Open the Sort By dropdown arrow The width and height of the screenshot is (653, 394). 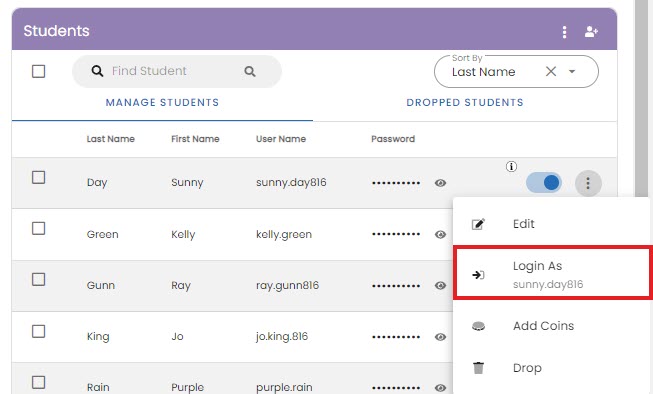tap(572, 72)
